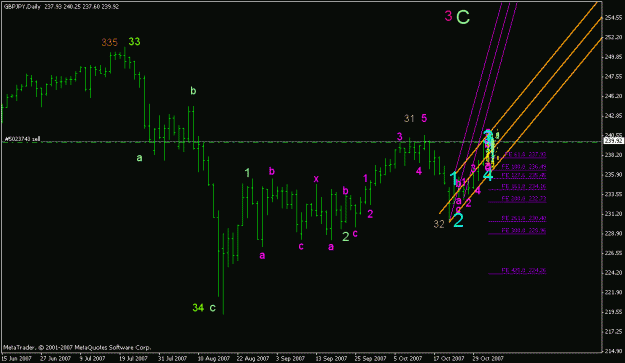Select the large cyan 2 label
The height and width of the screenshot is (363, 625).
(458, 220)
